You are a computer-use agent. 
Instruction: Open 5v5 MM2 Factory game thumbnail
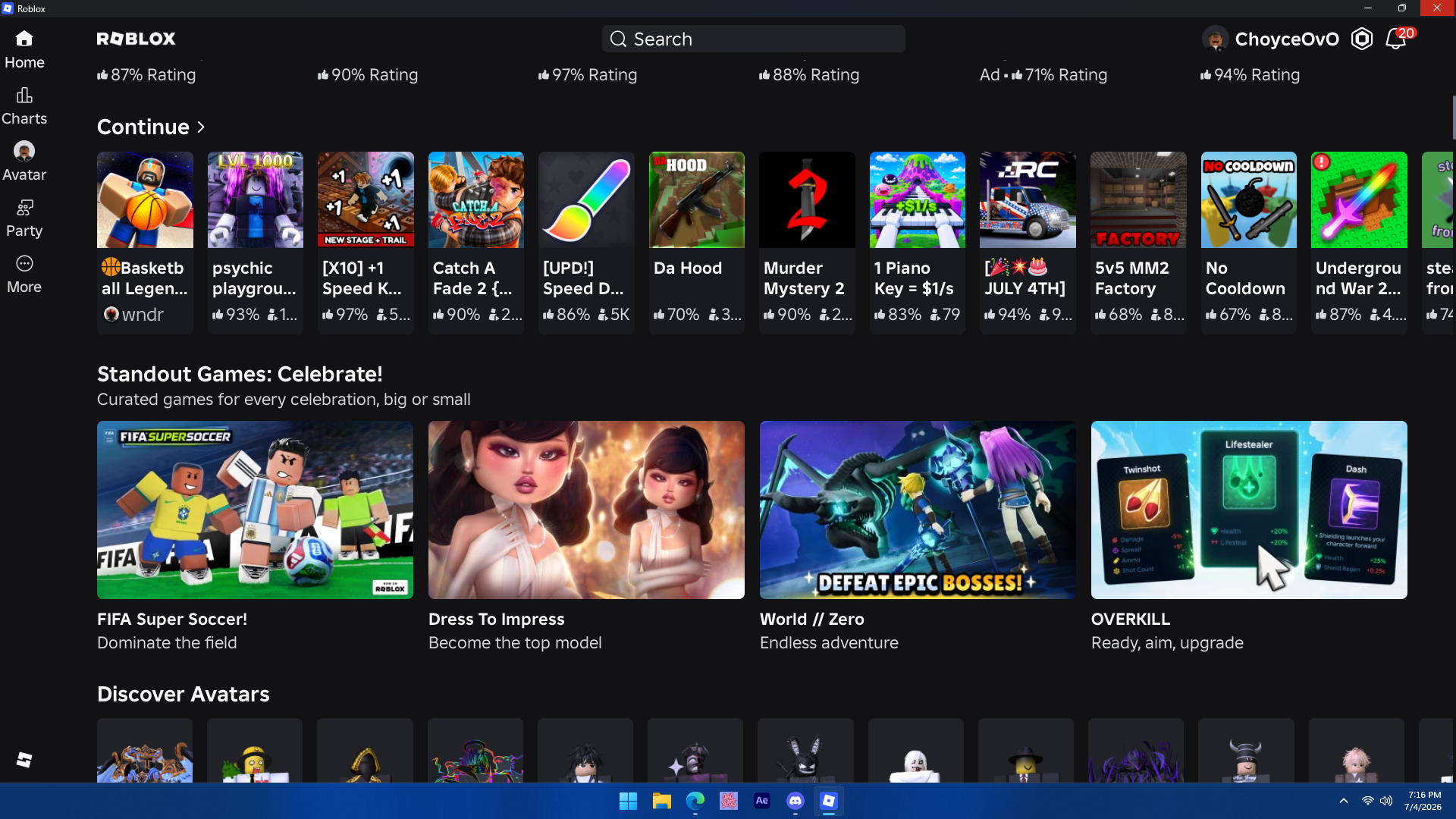[x=1138, y=199]
